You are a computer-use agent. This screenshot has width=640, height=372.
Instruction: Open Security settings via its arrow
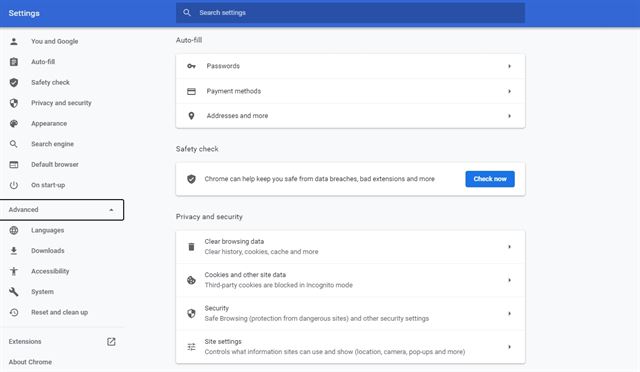coord(509,314)
